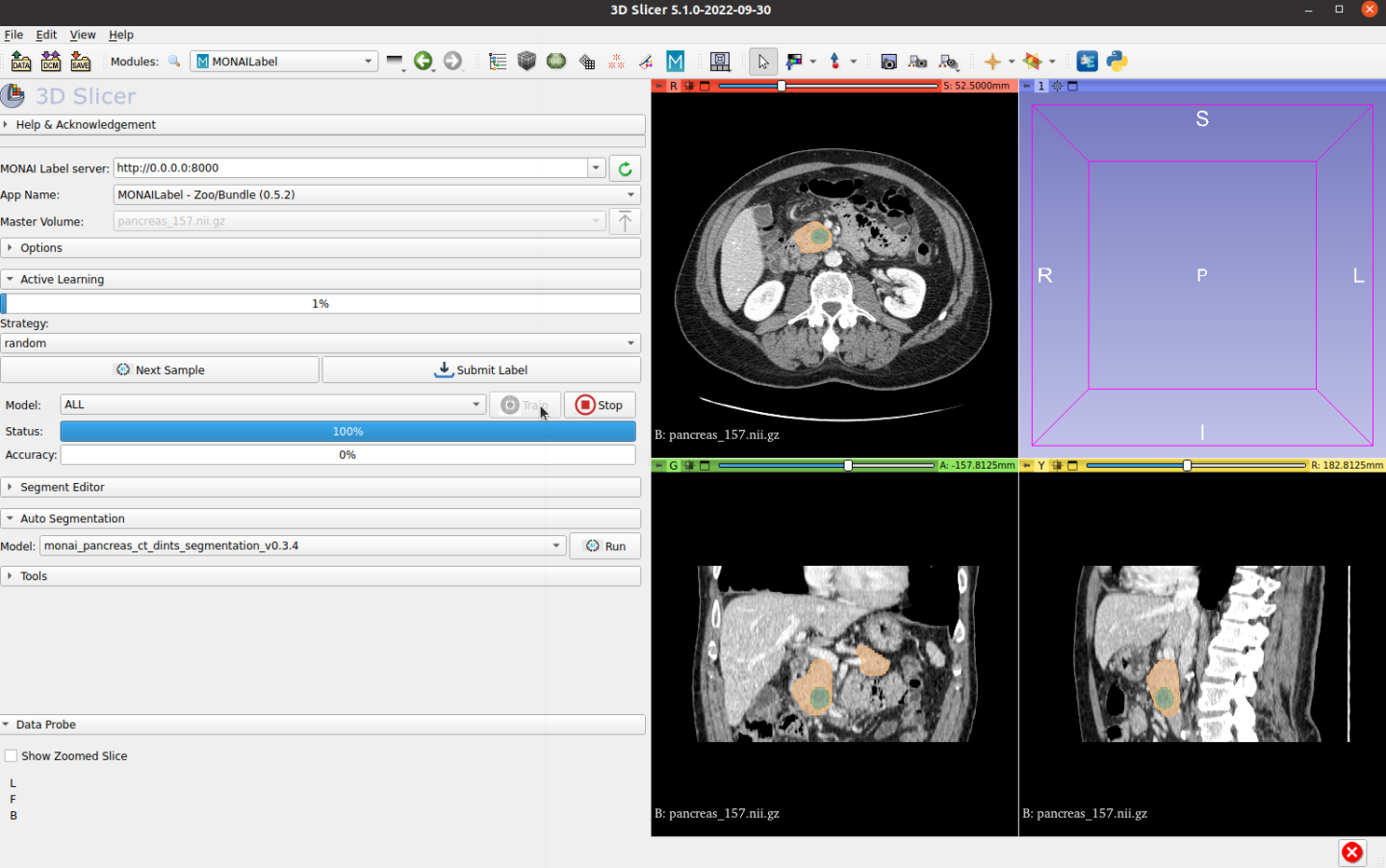Open the Edit menu
This screenshot has height=868, width=1386.
[46, 35]
